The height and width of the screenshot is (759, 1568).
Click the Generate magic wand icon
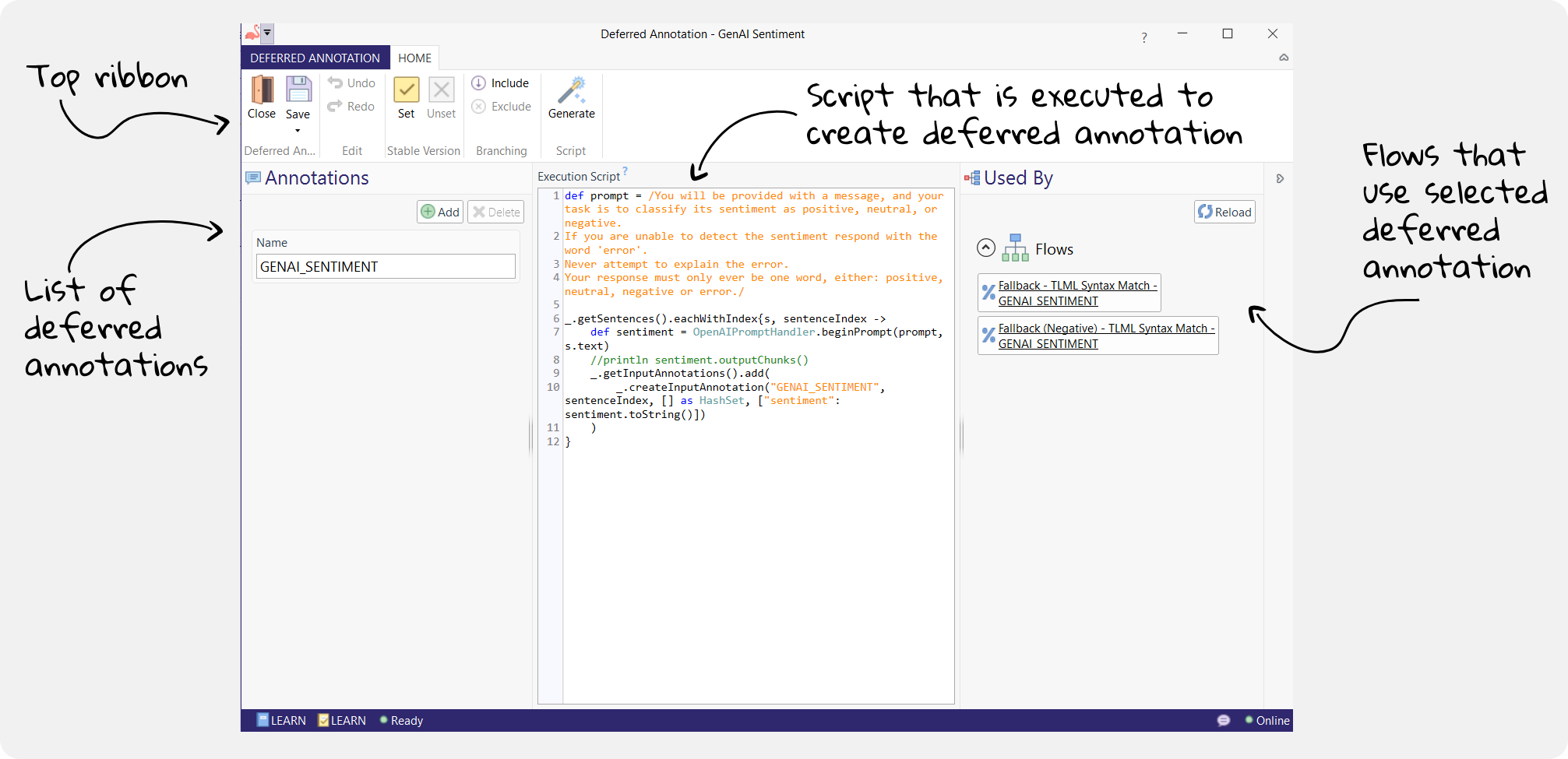coord(571,92)
